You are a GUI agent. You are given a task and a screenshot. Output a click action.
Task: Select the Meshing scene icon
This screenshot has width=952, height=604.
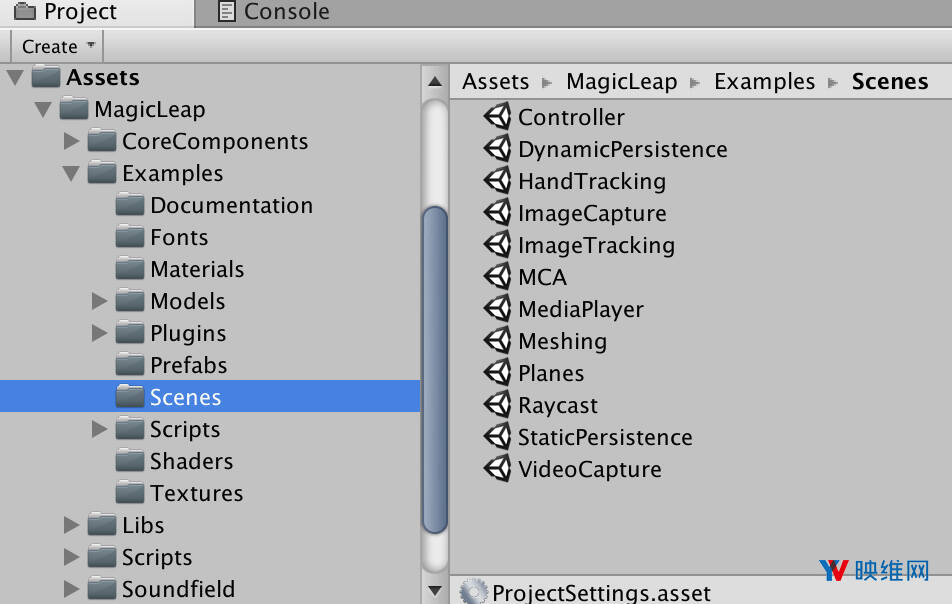click(x=497, y=341)
